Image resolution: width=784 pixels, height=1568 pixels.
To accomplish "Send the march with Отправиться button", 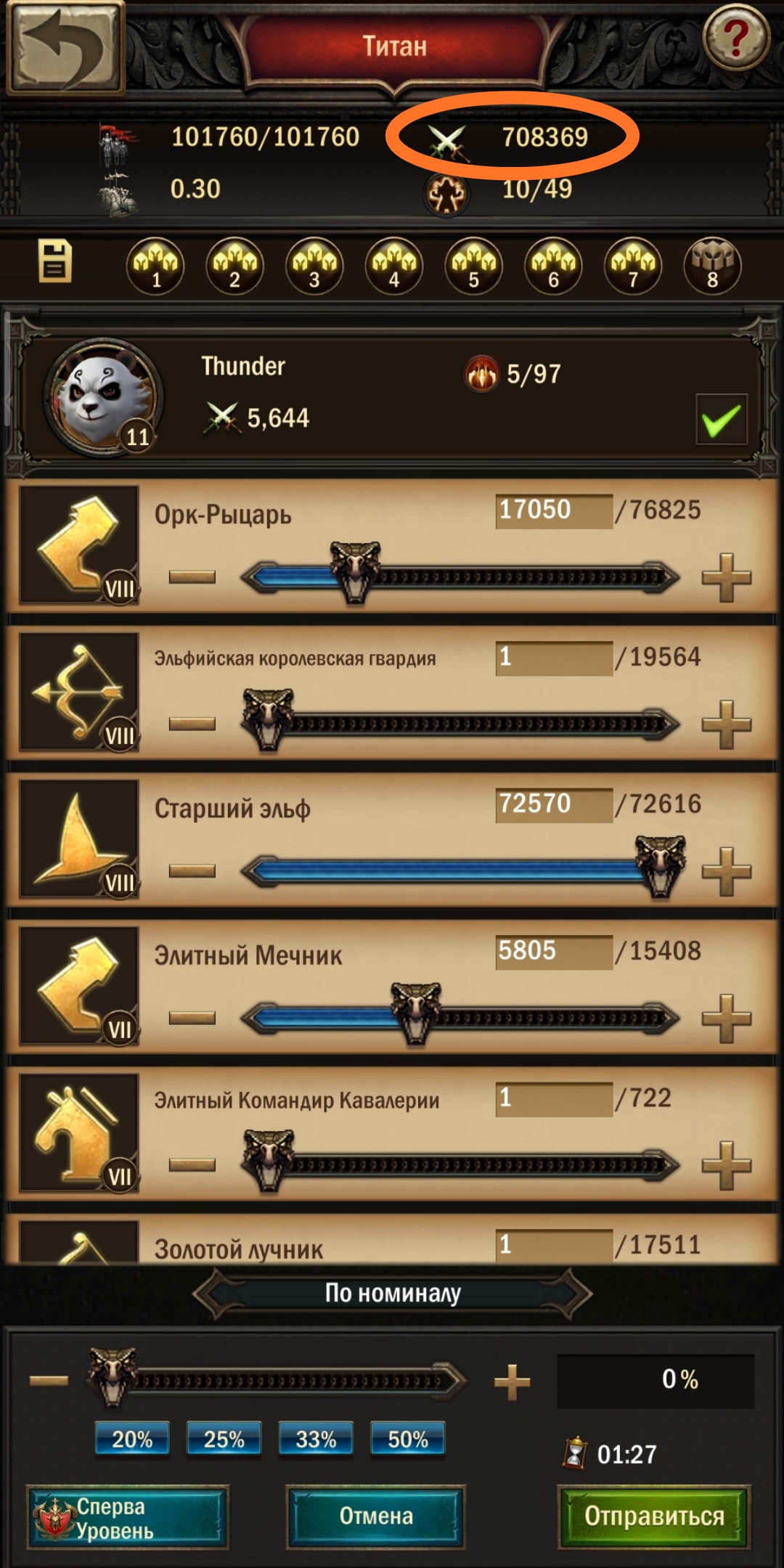I will 654,1516.
